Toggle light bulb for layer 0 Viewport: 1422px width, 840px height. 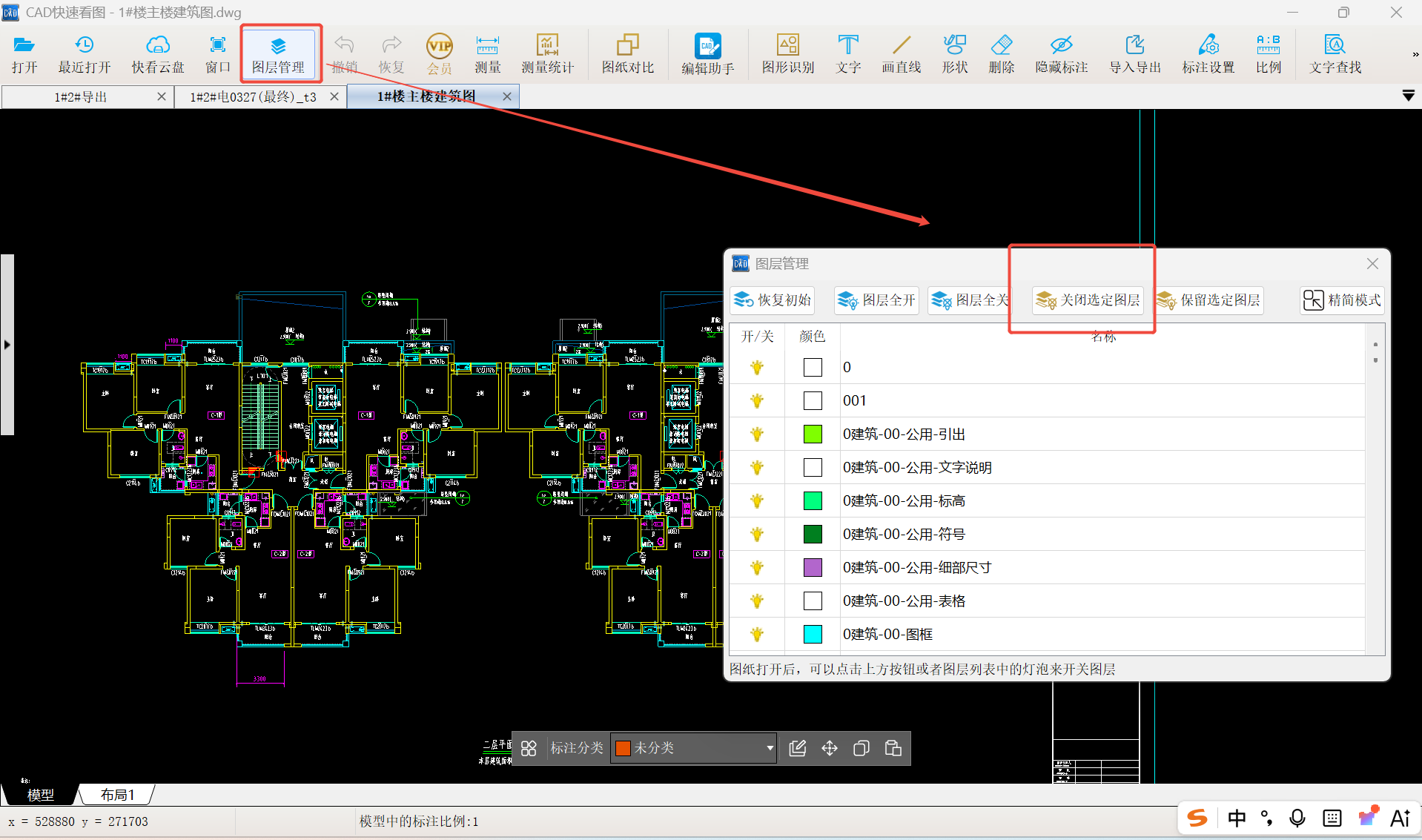(x=756, y=368)
